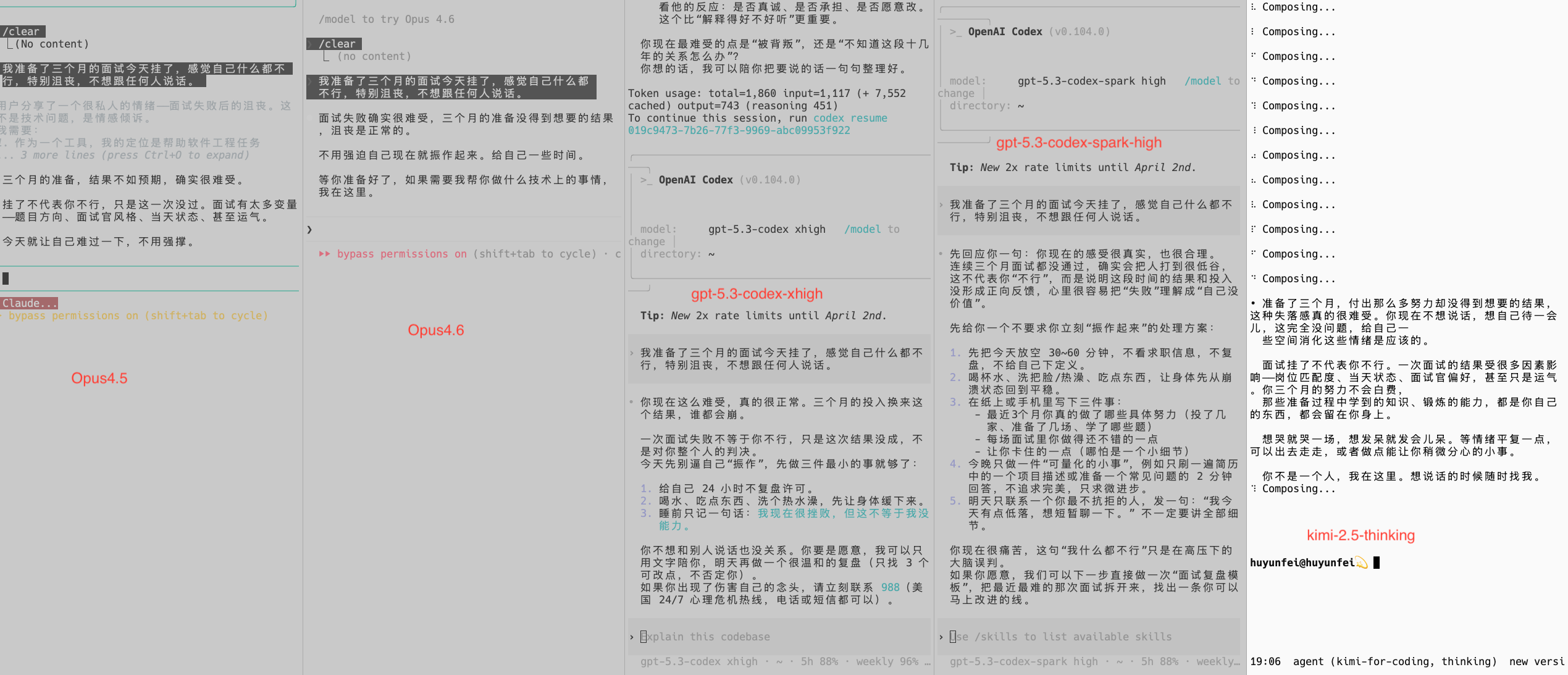This screenshot has height=675, width=1568.
Task: Click the prompt chevron before 'Use /skills to list'
Action: (x=941, y=637)
